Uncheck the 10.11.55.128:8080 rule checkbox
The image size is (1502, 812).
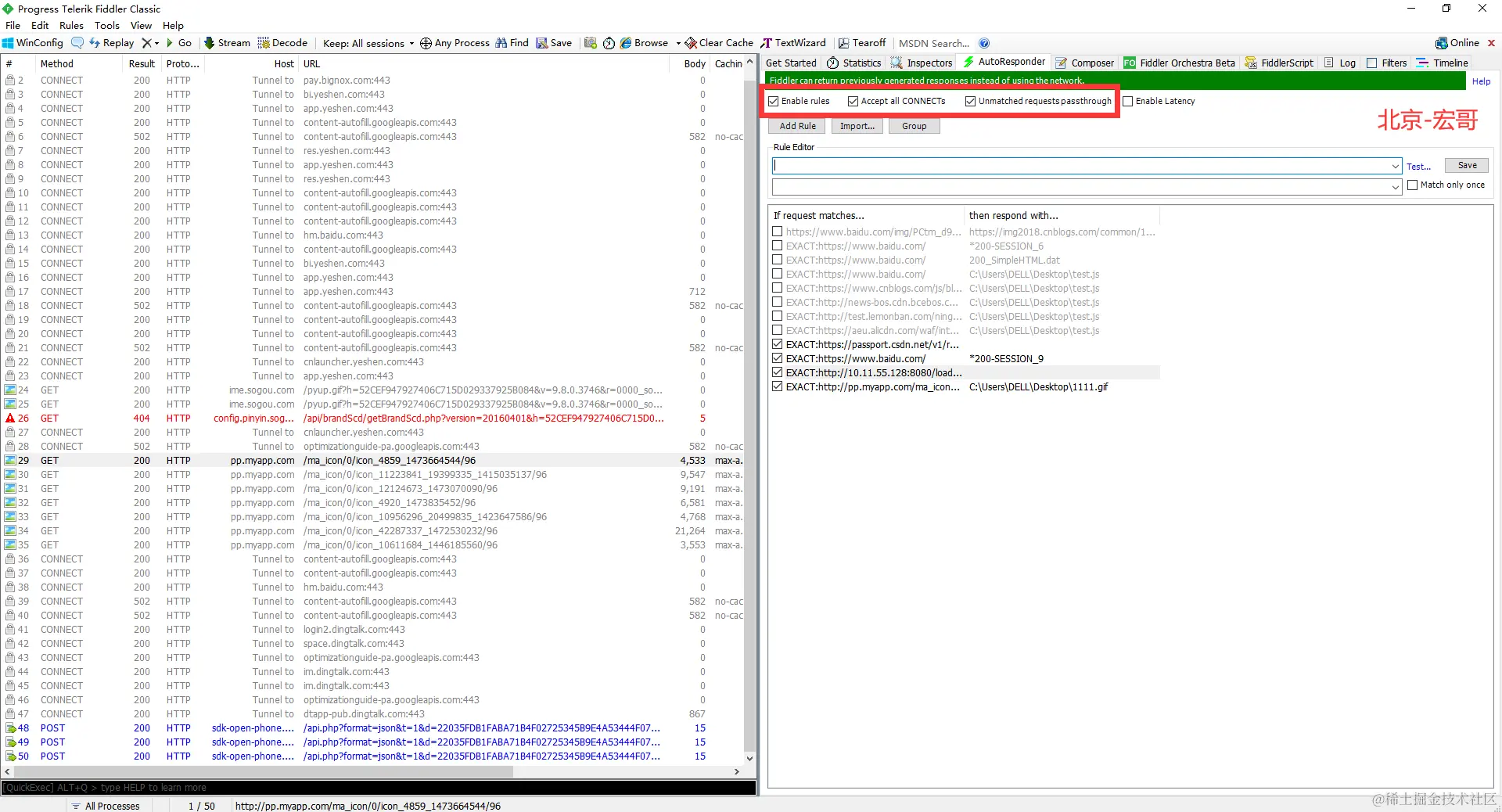778,372
